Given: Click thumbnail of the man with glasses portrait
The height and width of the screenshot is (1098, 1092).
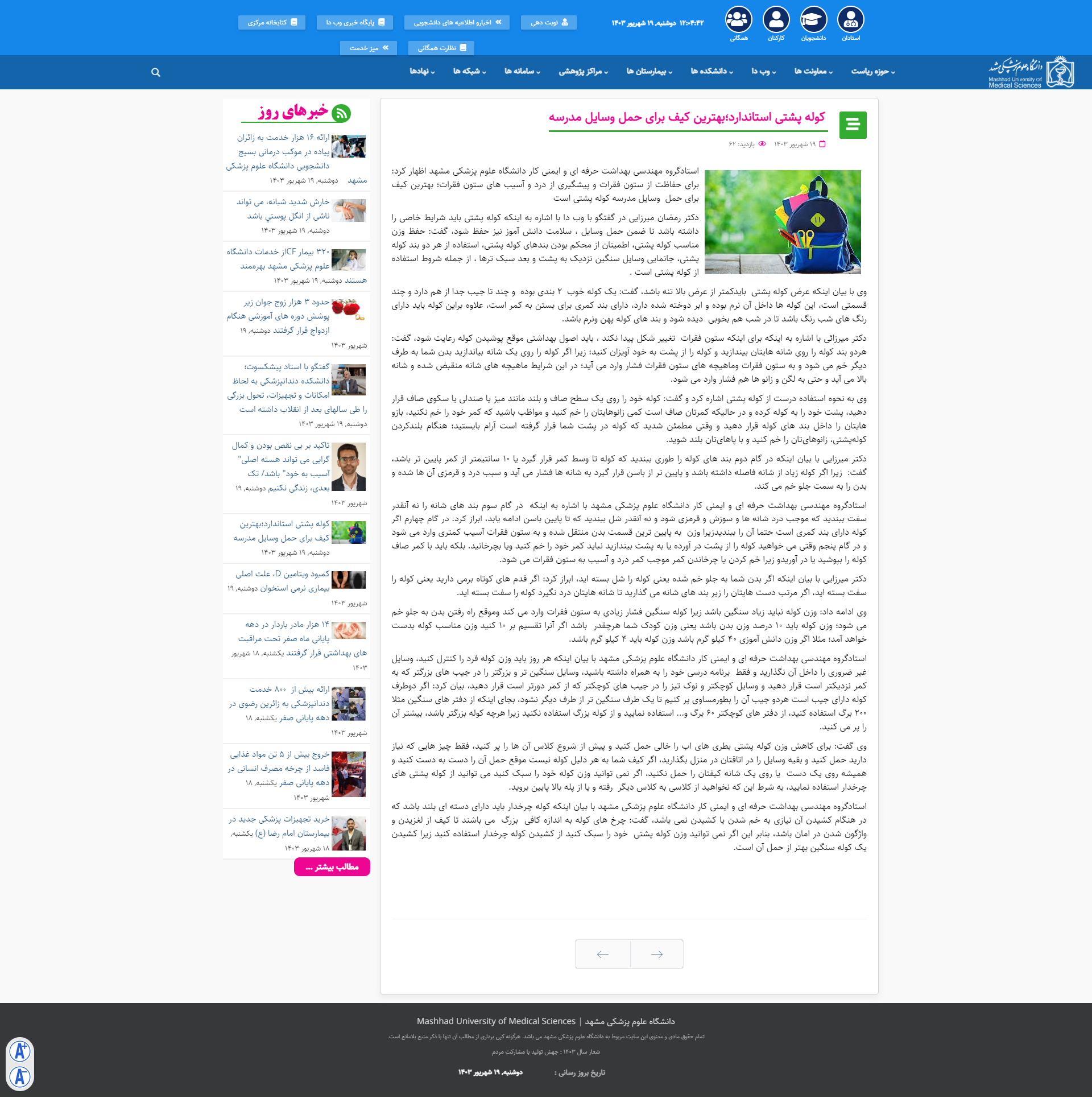Looking at the screenshot, I should (x=349, y=467).
